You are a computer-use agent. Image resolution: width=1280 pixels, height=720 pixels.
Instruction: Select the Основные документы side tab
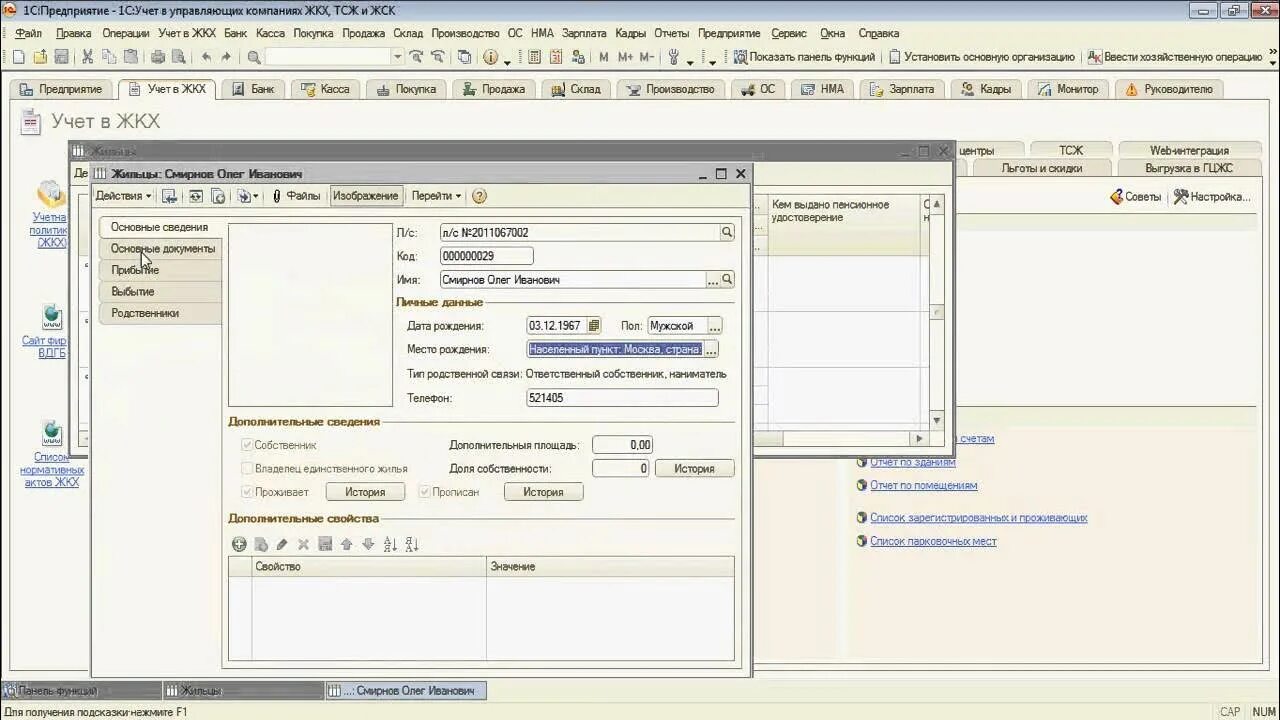click(162, 248)
